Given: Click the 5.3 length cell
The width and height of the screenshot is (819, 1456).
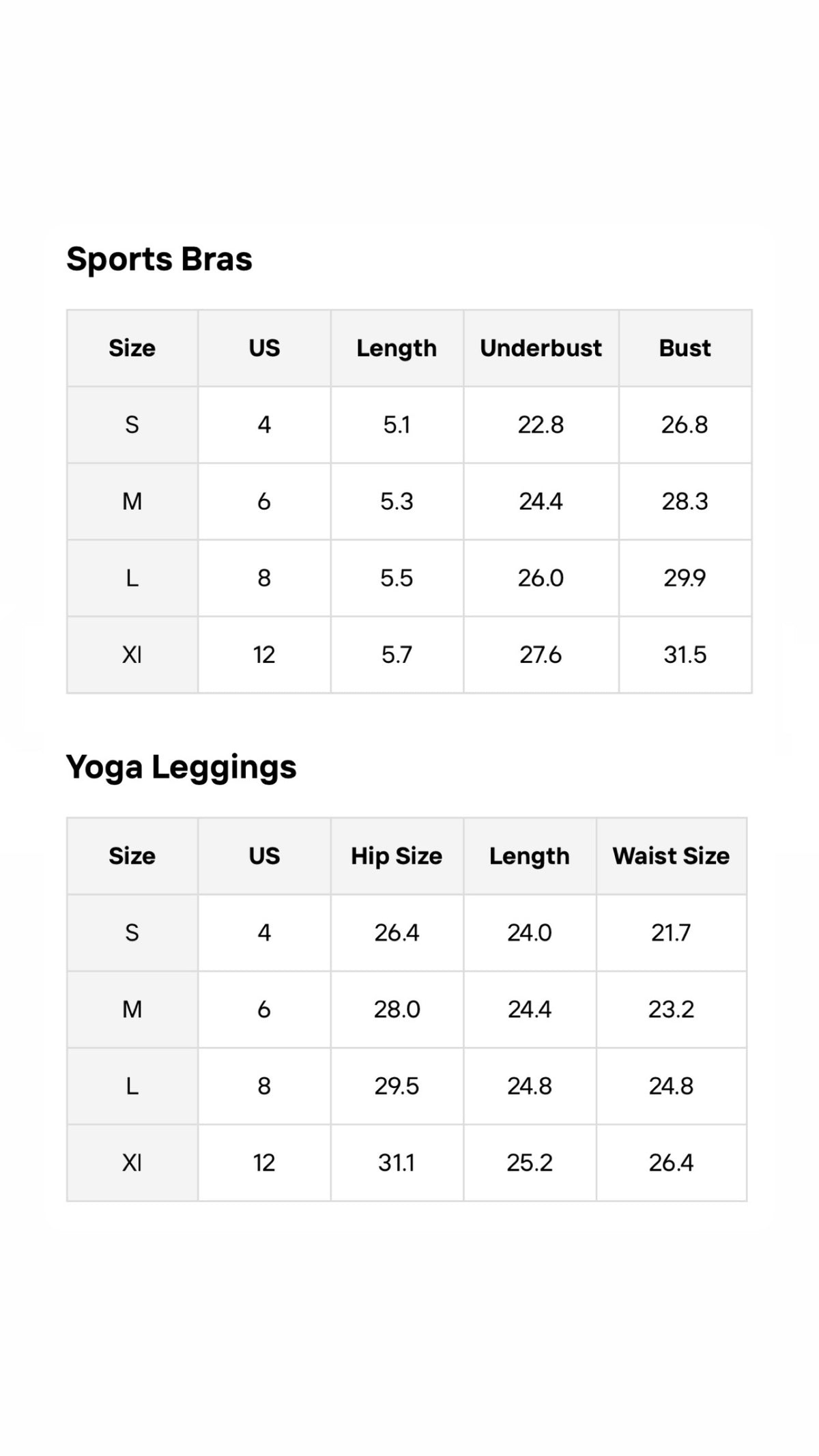Looking at the screenshot, I should click(397, 502).
